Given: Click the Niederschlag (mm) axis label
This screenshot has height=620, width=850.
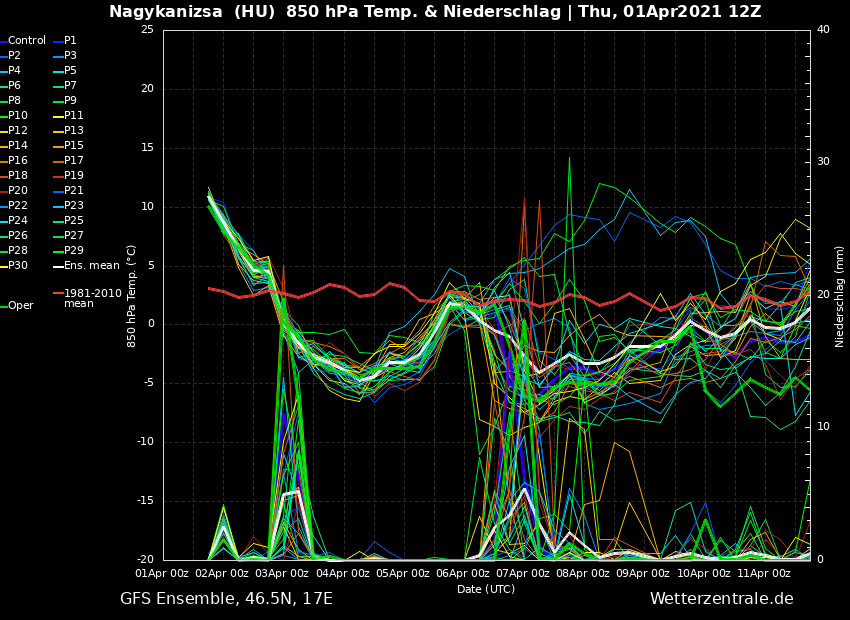Looking at the screenshot, I should coord(840,296).
